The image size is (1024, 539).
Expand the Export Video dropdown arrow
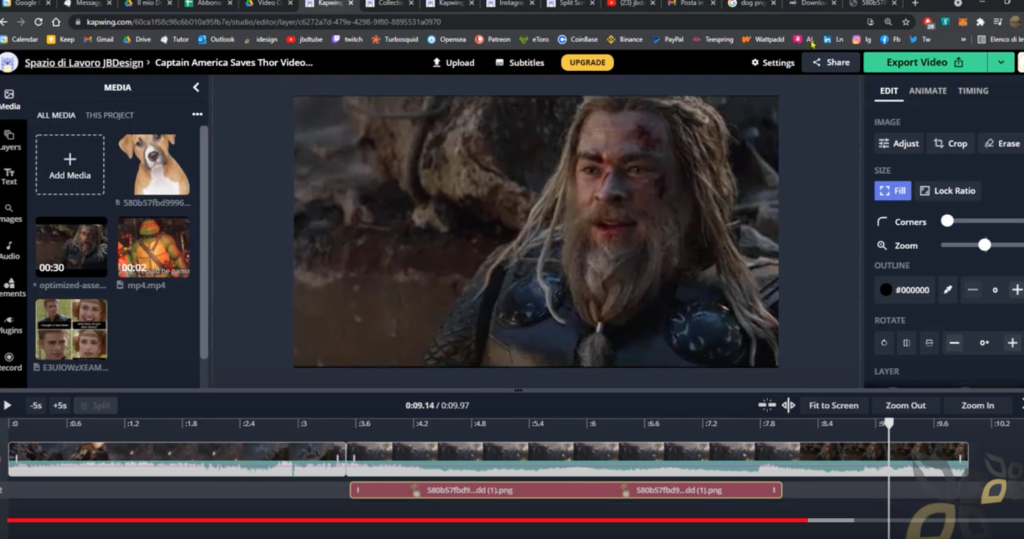point(1000,62)
